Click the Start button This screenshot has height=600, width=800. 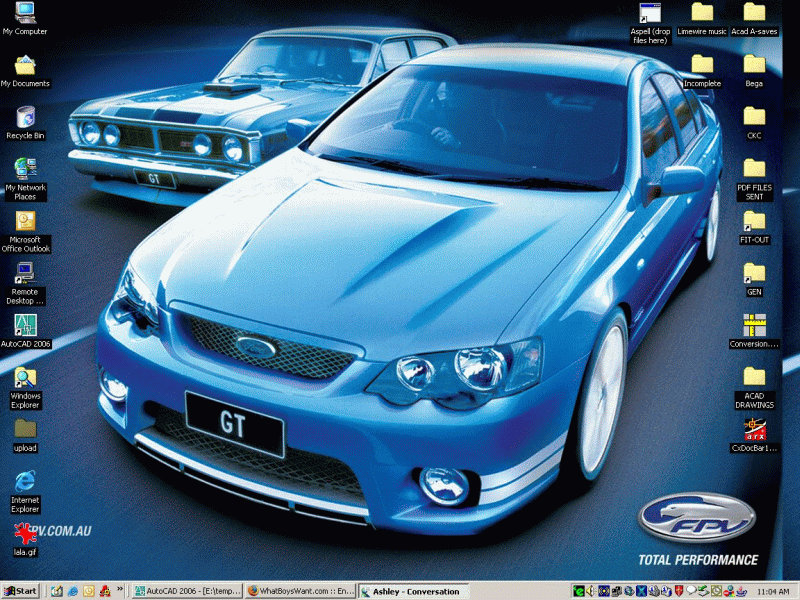pos(20,591)
